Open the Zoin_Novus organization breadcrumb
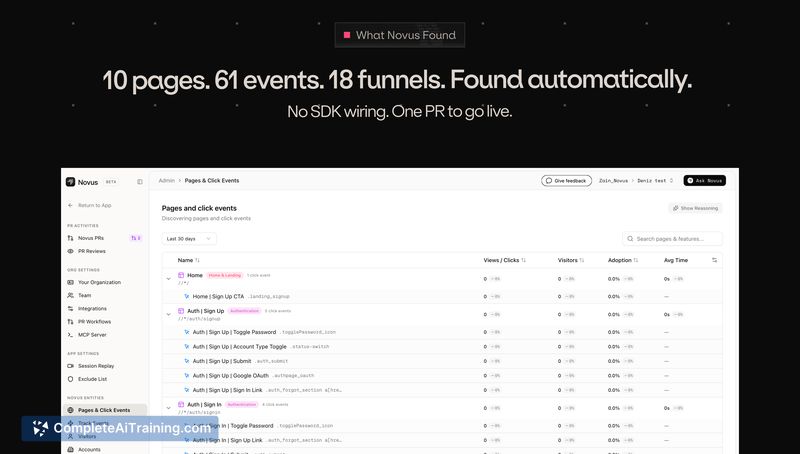The image size is (800, 454). [613, 181]
